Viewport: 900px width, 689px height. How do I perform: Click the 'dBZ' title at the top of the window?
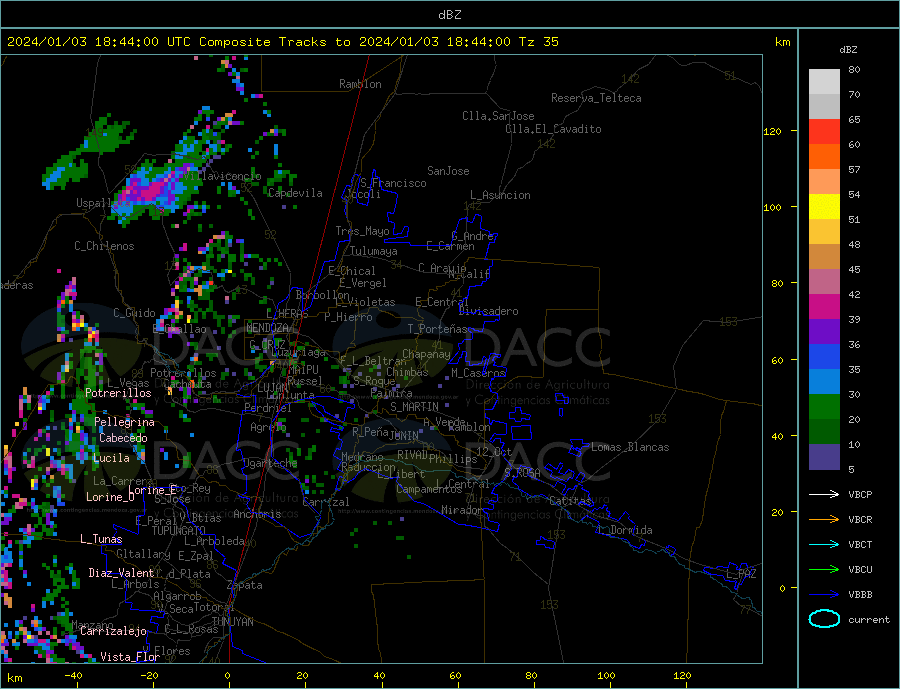pos(449,15)
